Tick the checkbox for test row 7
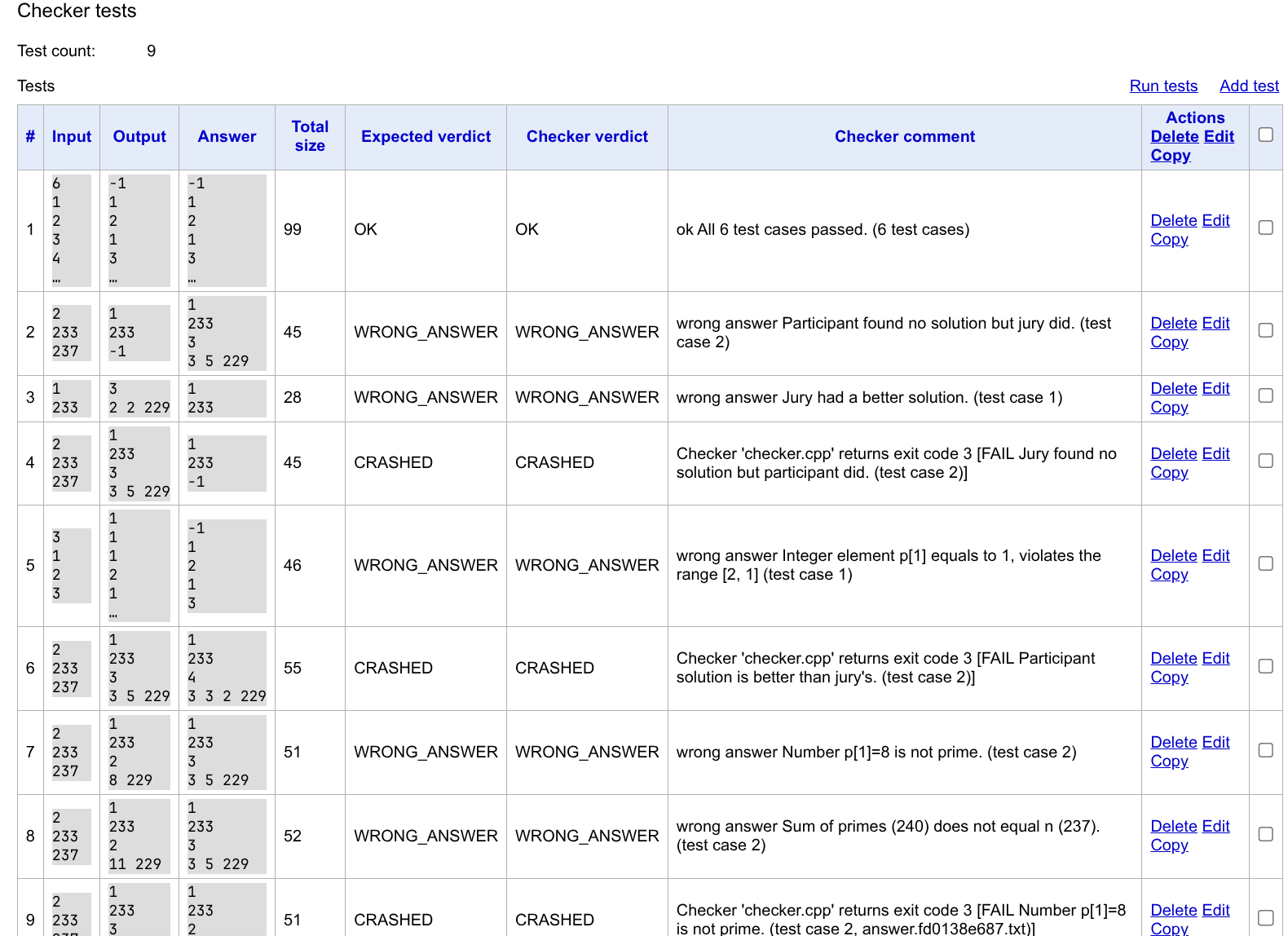 click(x=1265, y=750)
